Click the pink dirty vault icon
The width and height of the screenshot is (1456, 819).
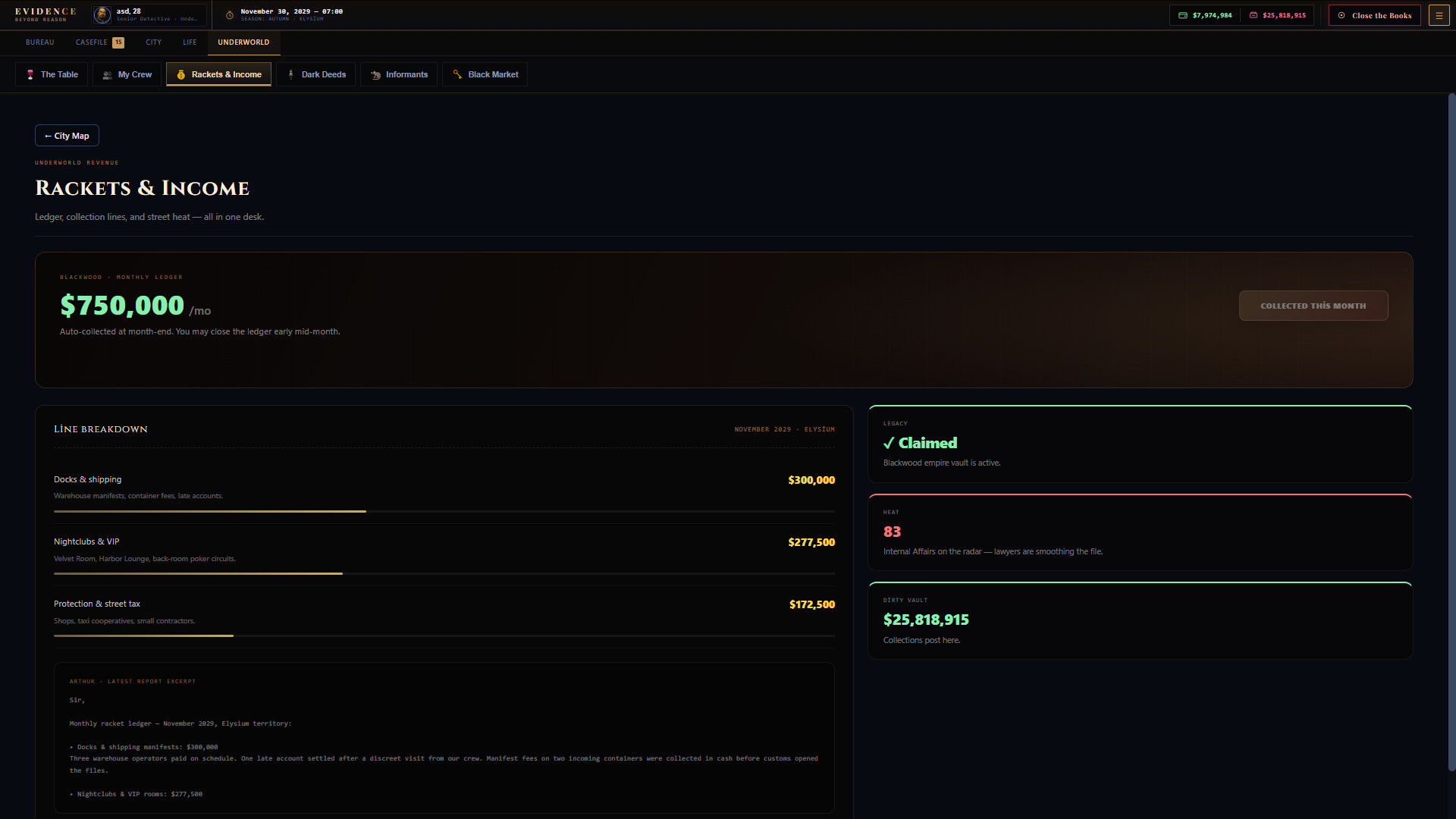coord(1254,15)
